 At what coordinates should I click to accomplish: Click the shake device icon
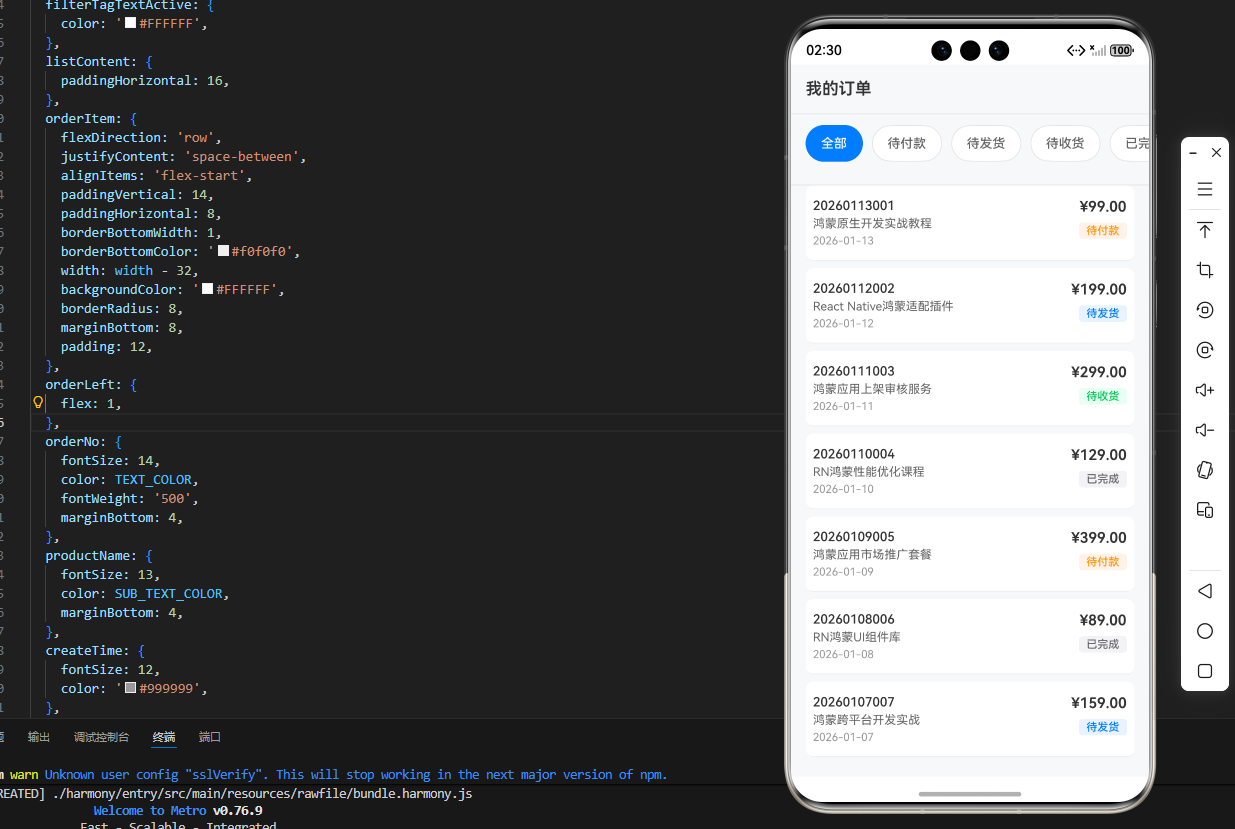1205,470
